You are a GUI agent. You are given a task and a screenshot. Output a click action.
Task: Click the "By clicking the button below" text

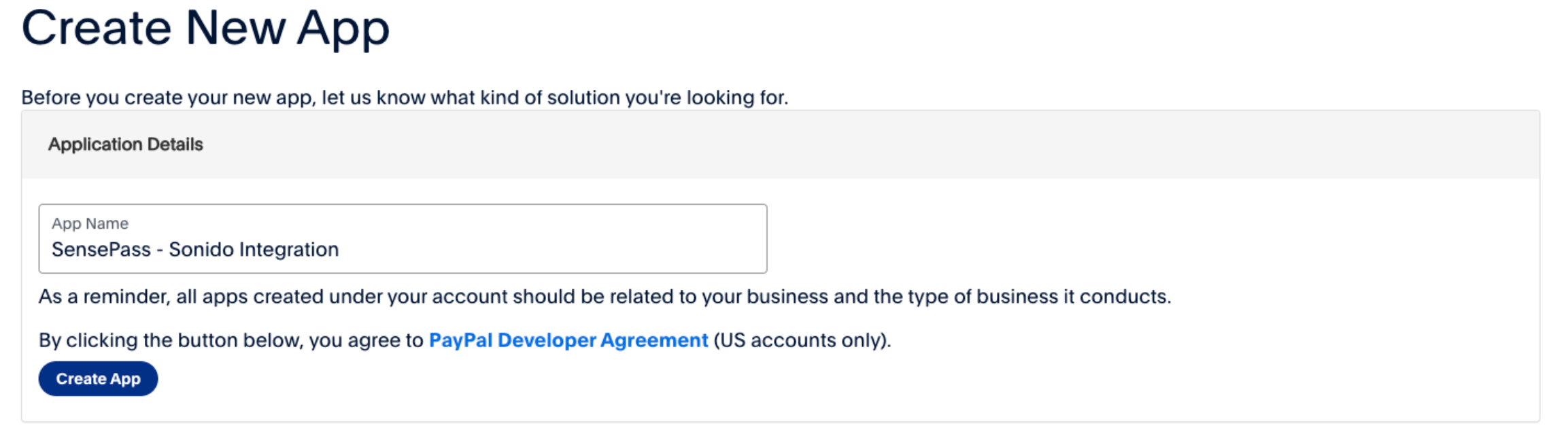click(x=231, y=340)
